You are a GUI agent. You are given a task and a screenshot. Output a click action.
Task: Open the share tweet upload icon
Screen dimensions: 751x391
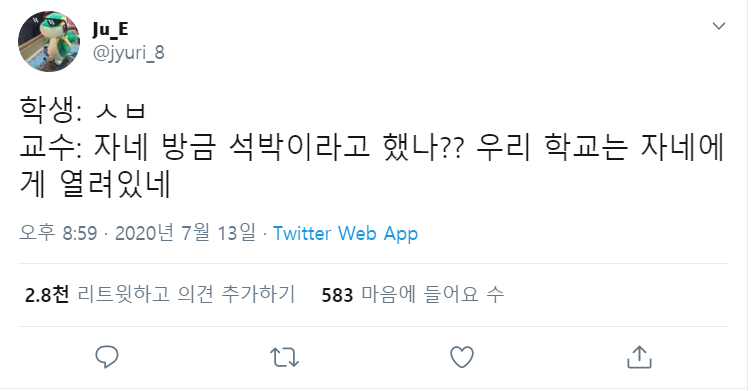(x=639, y=357)
